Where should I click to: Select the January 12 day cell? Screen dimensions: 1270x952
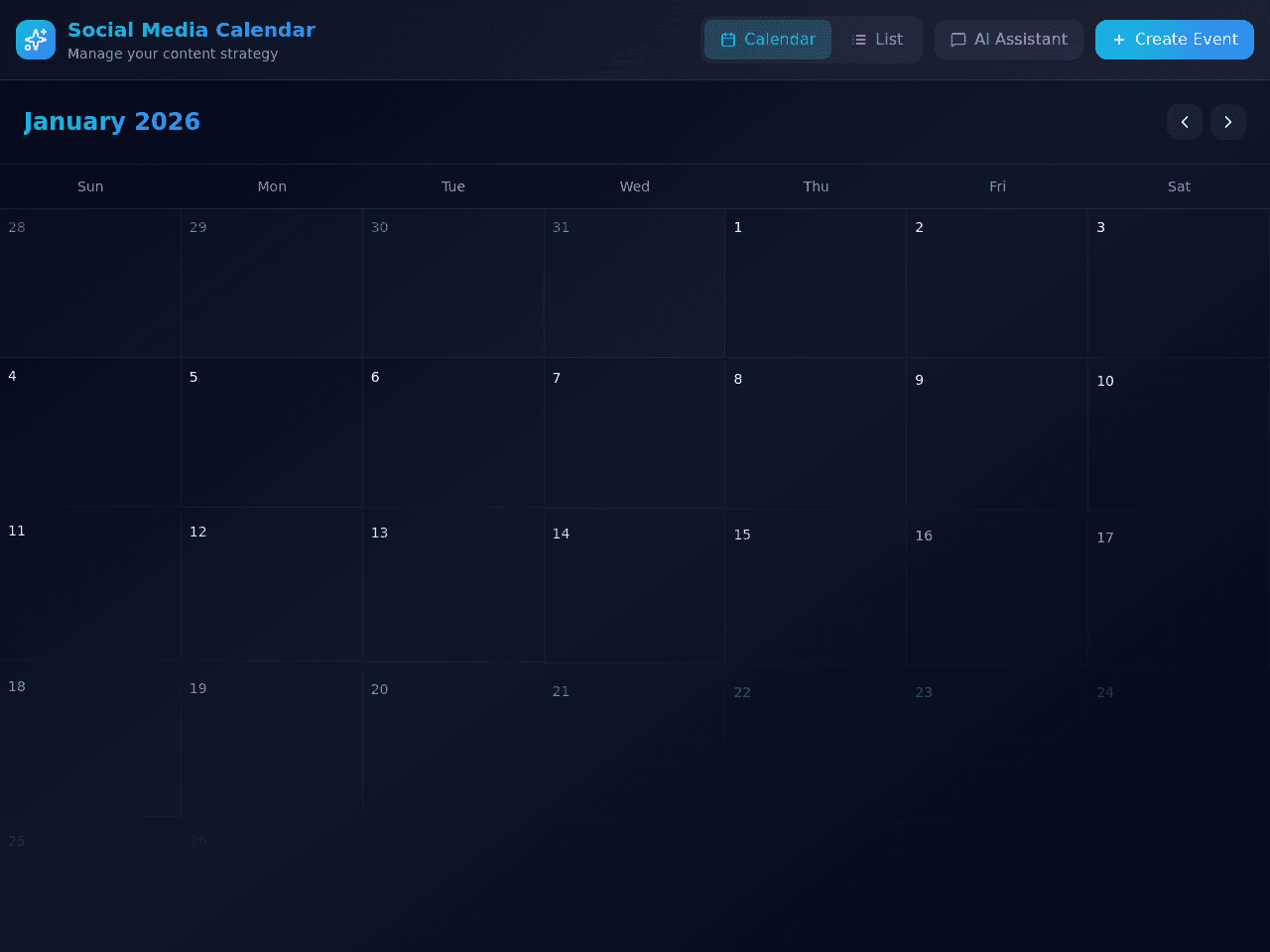point(272,588)
